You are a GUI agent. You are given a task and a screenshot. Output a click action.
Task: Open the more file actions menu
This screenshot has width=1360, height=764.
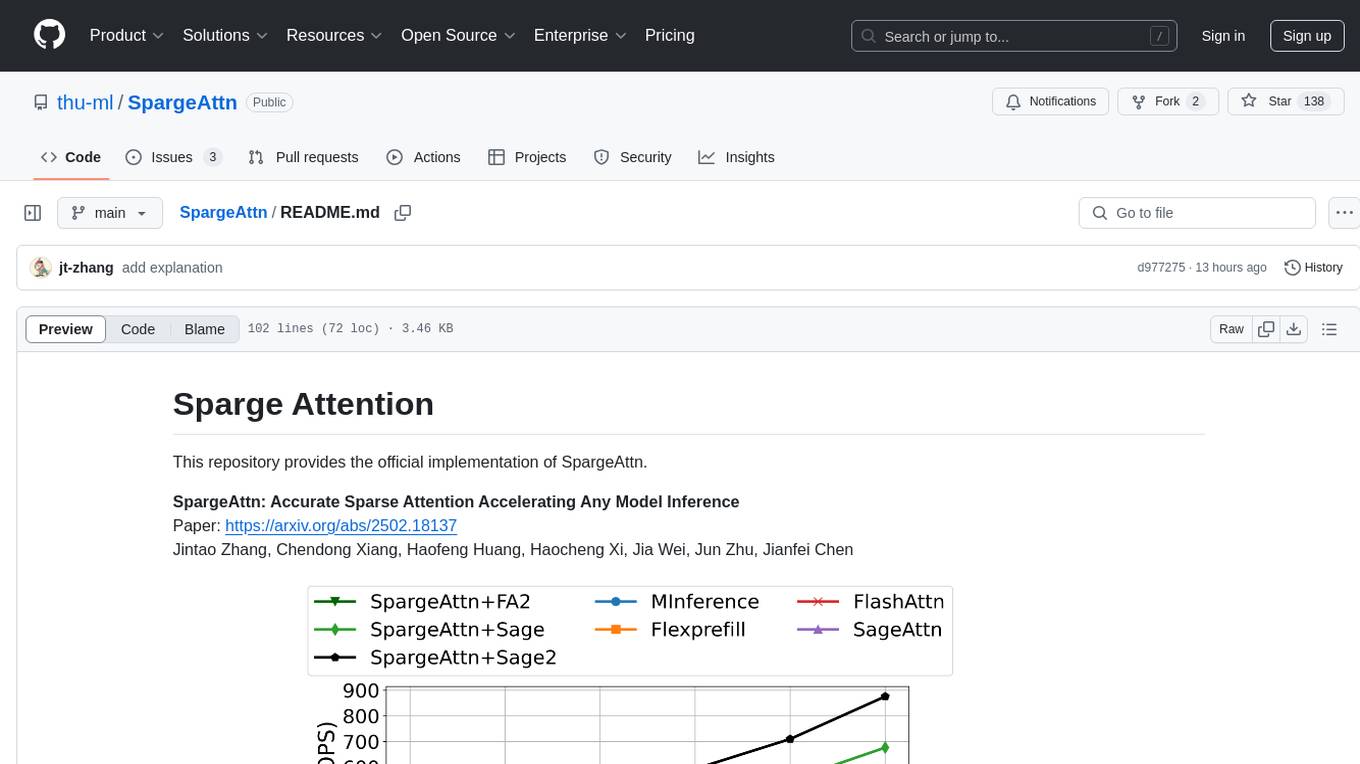[1344, 213]
